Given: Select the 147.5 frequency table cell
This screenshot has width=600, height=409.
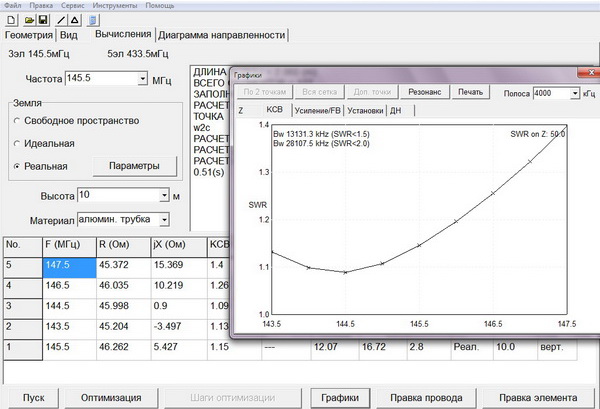Looking at the screenshot, I should pyautogui.click(x=69, y=267).
